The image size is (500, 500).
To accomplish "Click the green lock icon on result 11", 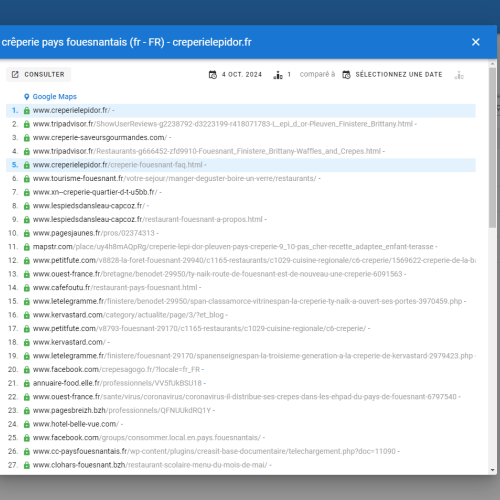I will tap(27, 247).
